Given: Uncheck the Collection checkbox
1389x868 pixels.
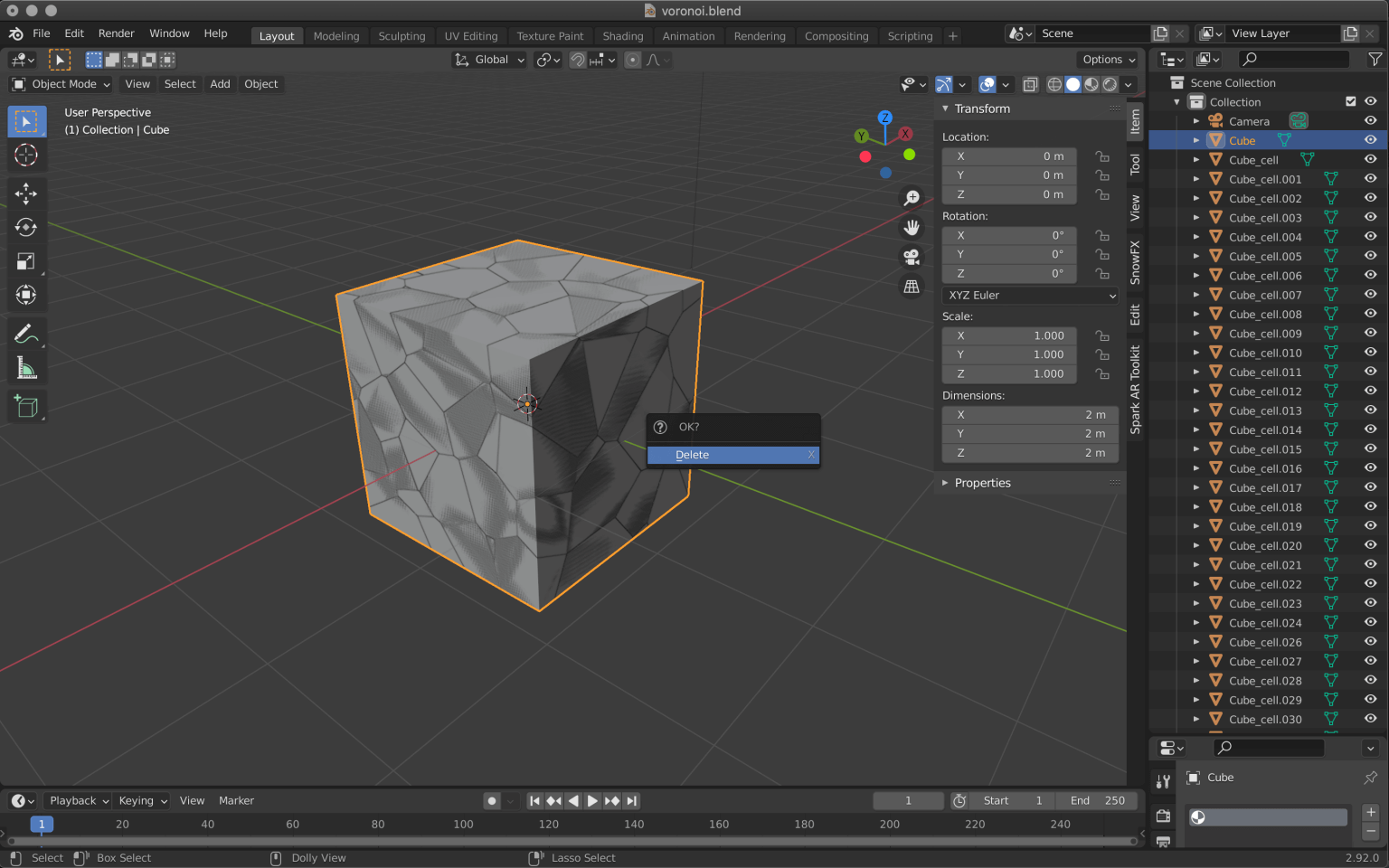Looking at the screenshot, I should [1350, 101].
